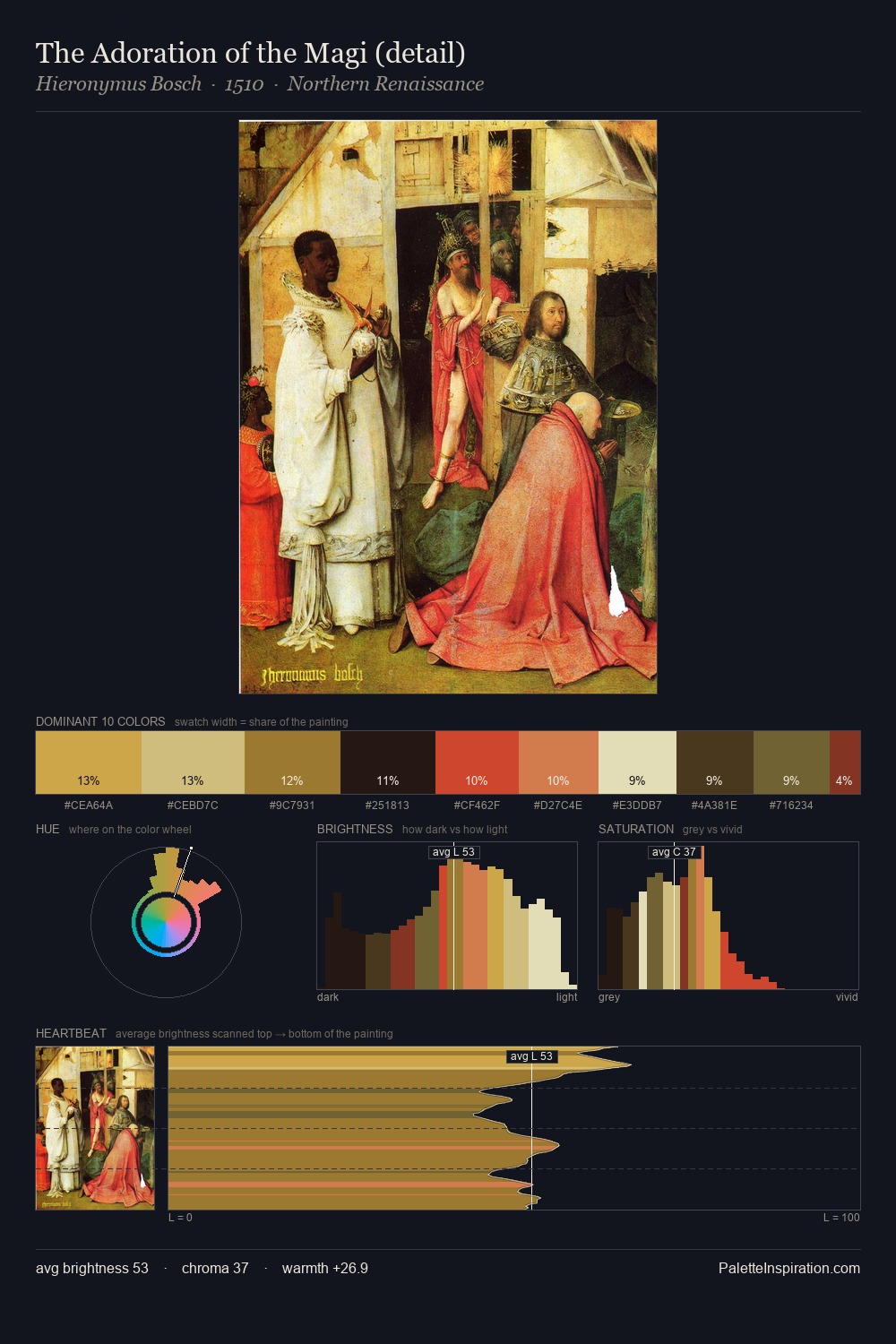Click the 'warmth +26.9' footer stat
Image resolution: width=896 pixels, height=1344 pixels.
325,1268
